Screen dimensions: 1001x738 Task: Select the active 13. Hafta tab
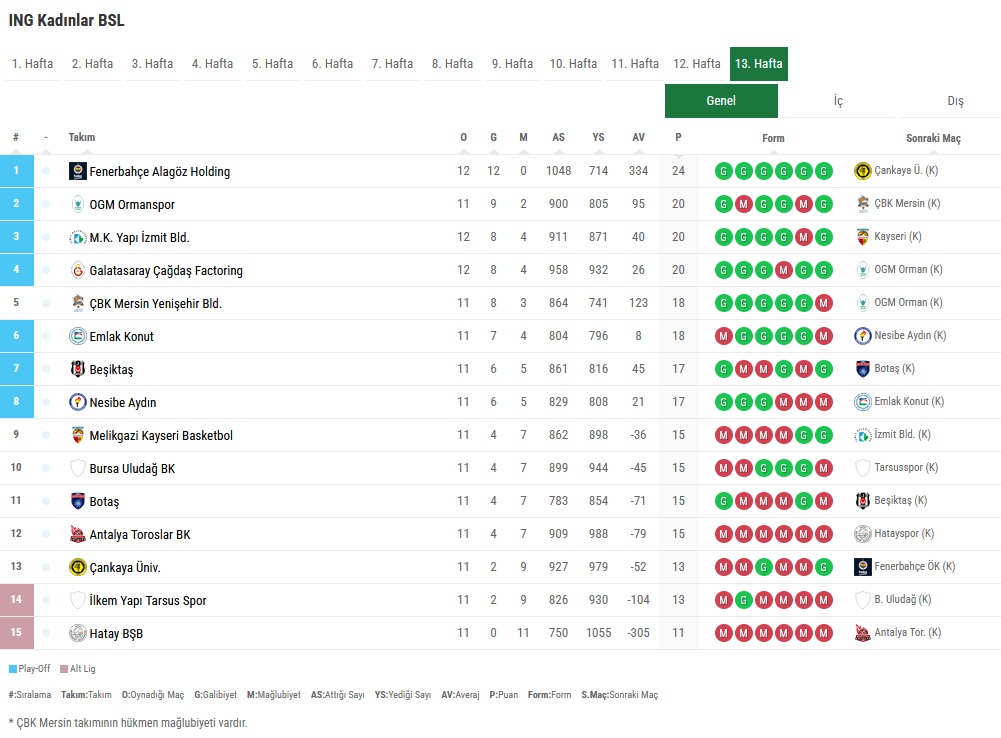758,64
